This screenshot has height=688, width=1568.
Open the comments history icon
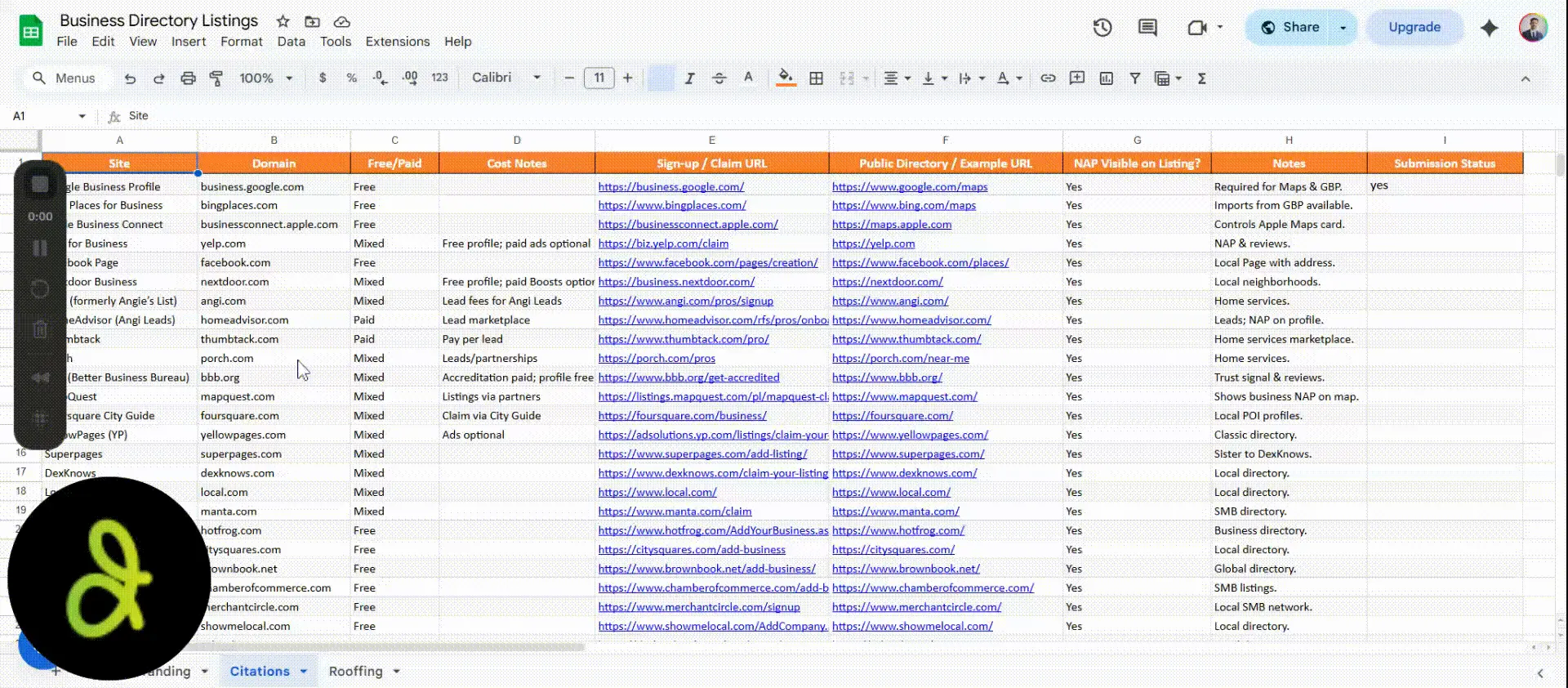(1147, 28)
